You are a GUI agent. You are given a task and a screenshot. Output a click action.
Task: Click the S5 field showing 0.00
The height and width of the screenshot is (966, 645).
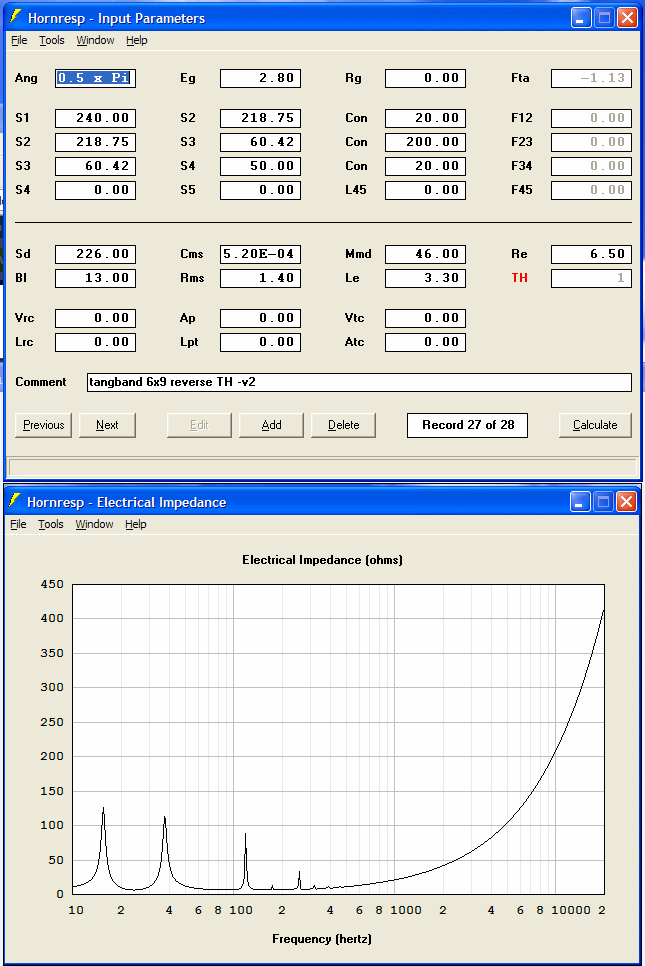coord(261,190)
